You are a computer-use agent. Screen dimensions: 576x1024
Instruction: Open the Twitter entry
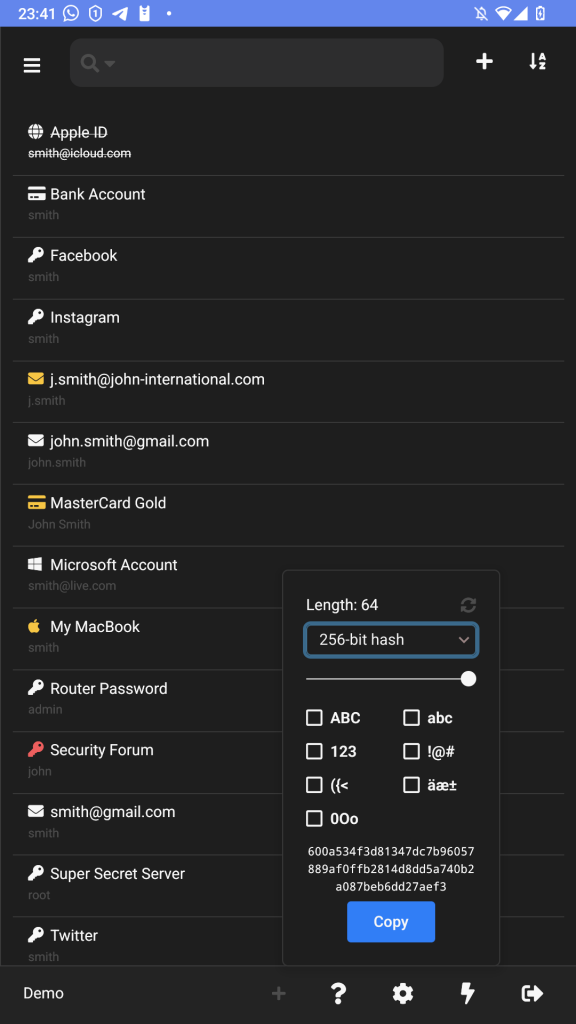click(150, 941)
